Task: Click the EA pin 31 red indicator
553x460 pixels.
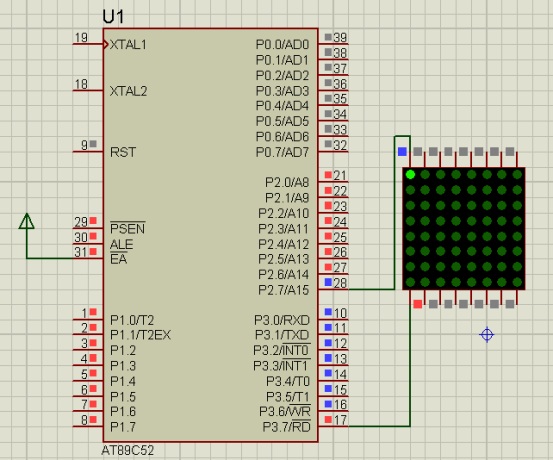Action: [x=93, y=252]
